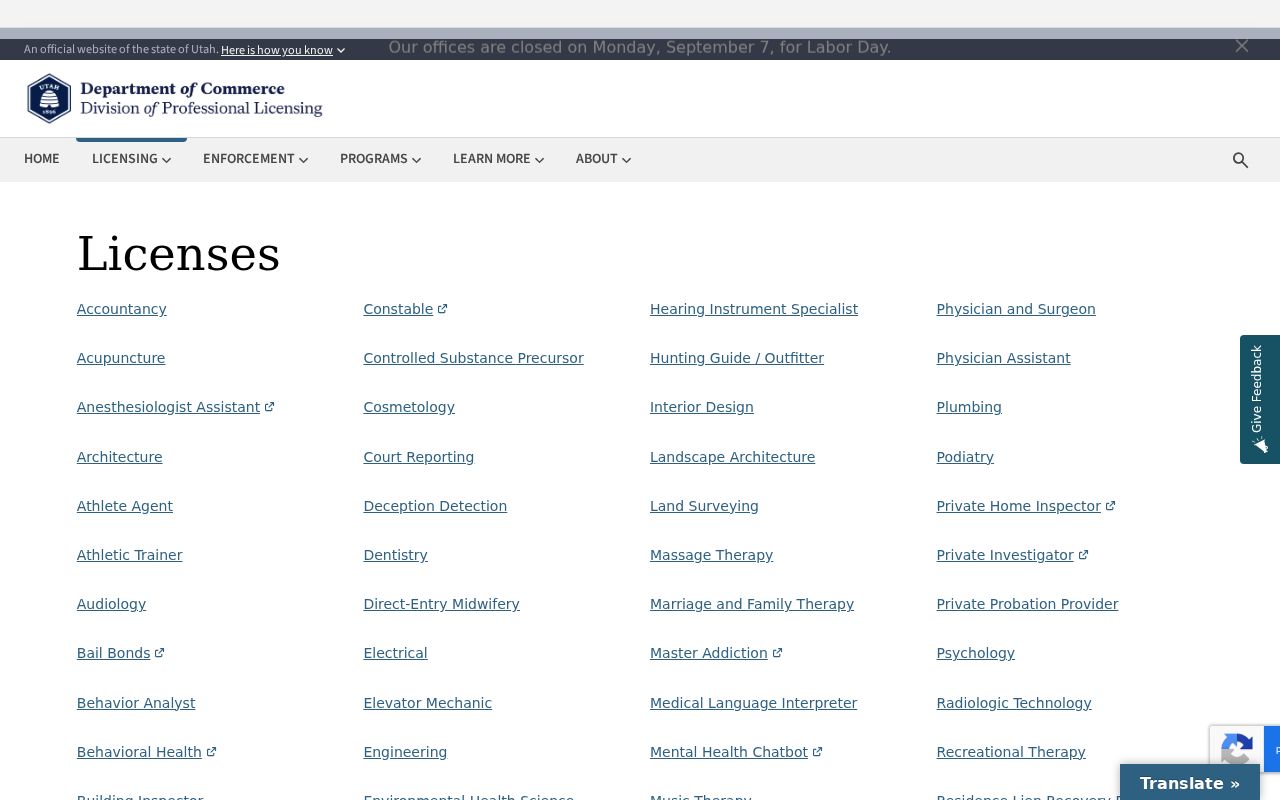Expand the Enforcement dropdown menu
The image size is (1280, 800).
[x=255, y=159]
